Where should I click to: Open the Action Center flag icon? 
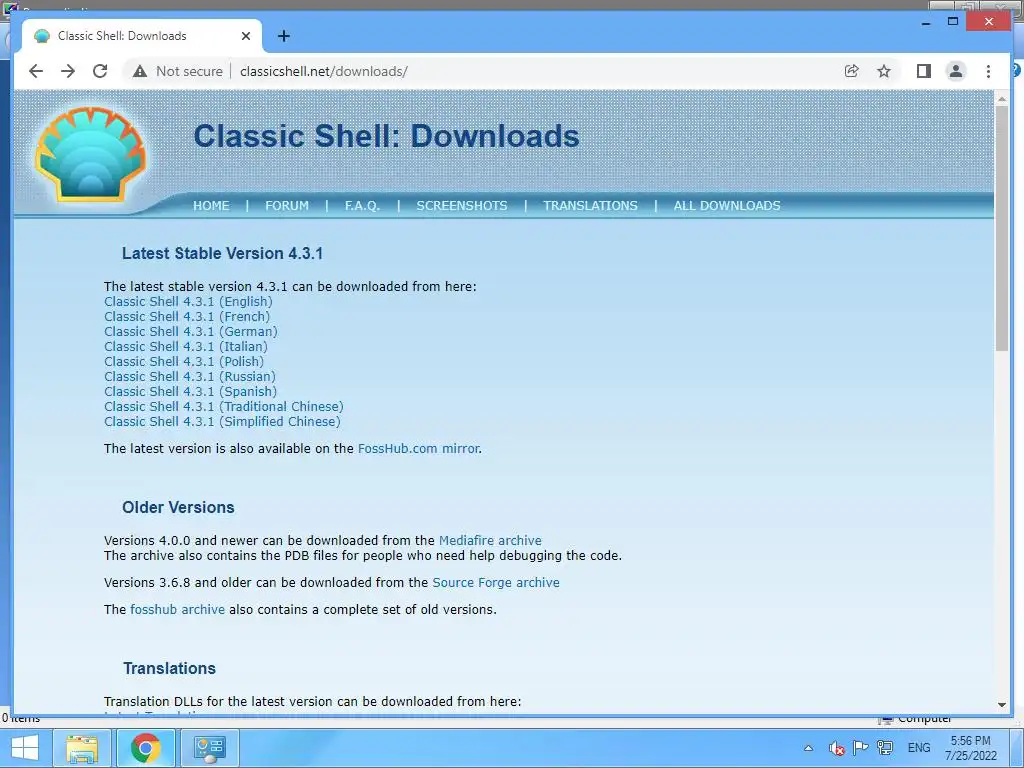point(860,748)
